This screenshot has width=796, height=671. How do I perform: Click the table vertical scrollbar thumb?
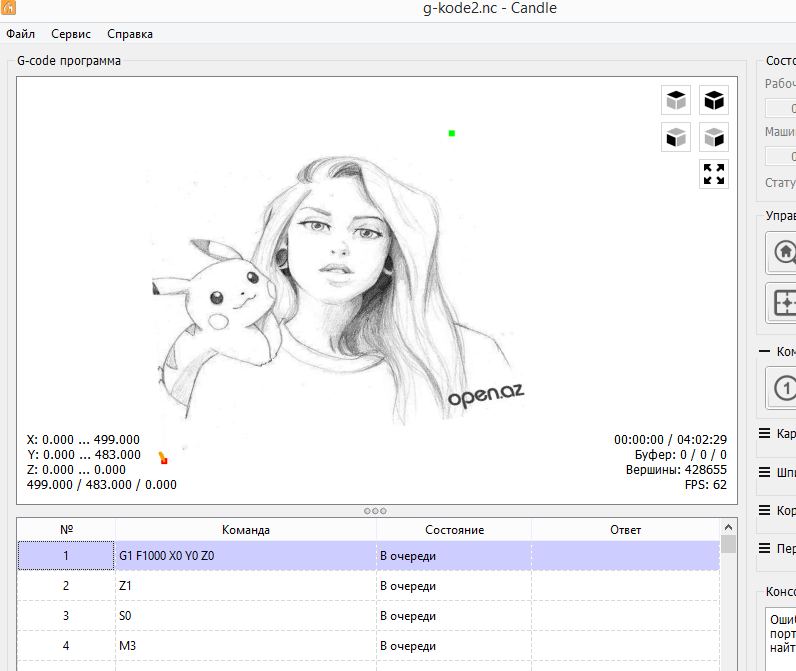[x=728, y=544]
